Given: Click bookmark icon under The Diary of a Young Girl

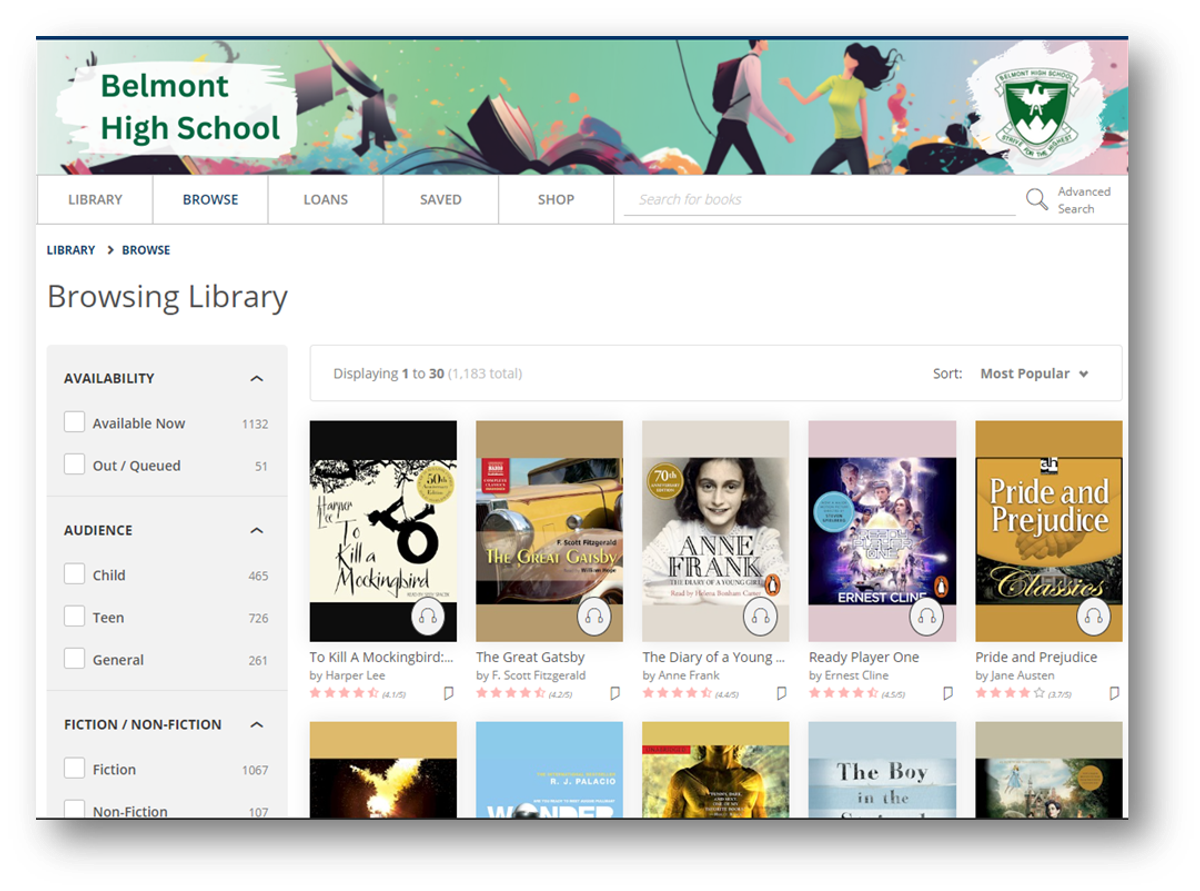Looking at the screenshot, I should point(781,693).
